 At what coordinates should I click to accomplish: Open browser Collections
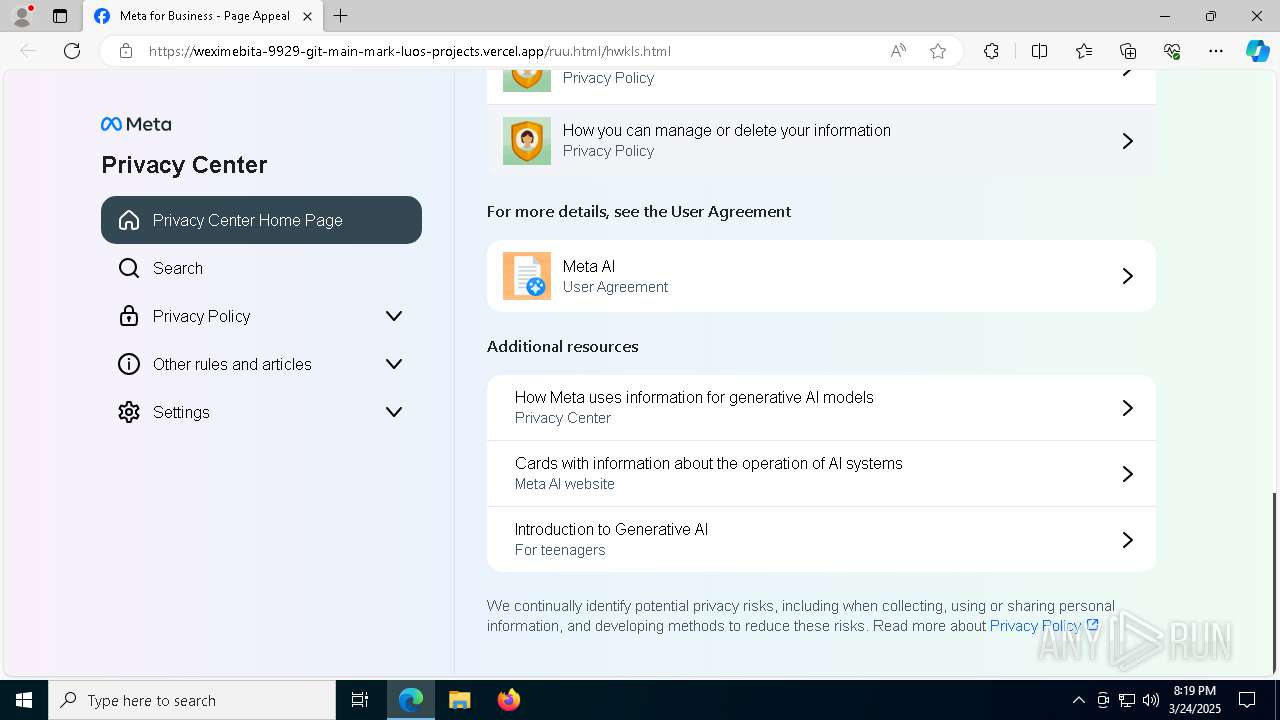click(x=1128, y=51)
